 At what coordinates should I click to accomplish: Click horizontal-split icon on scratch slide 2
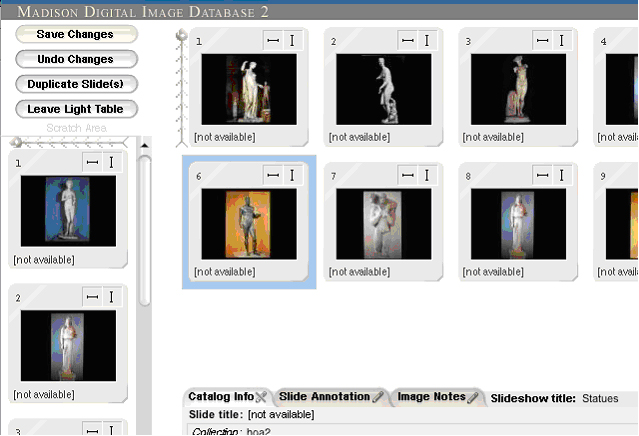(x=93, y=297)
